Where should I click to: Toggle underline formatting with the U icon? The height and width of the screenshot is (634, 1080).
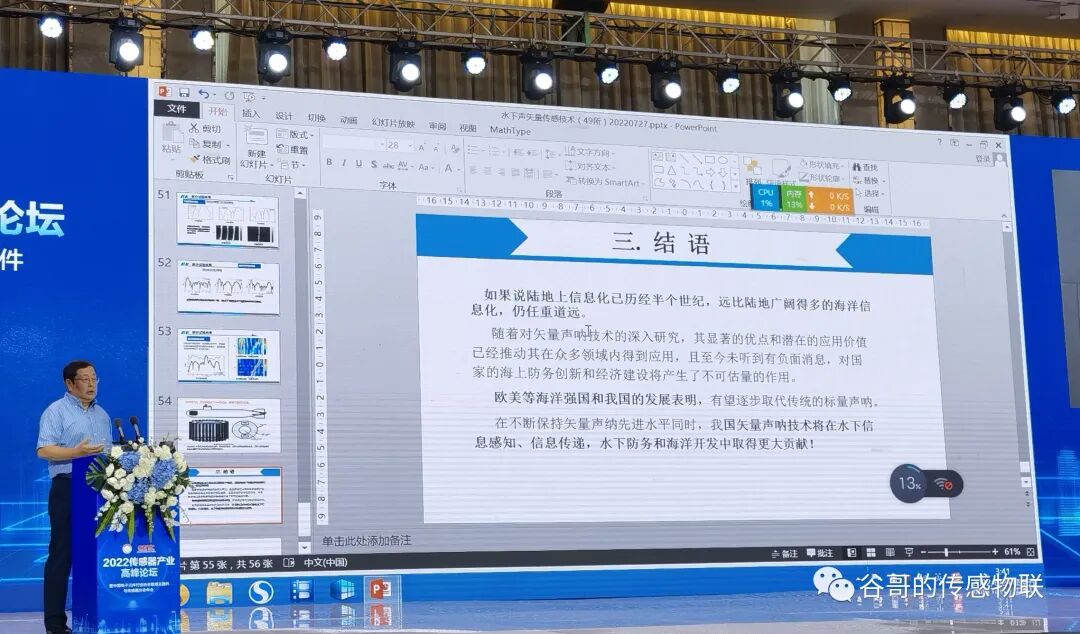coord(359,162)
